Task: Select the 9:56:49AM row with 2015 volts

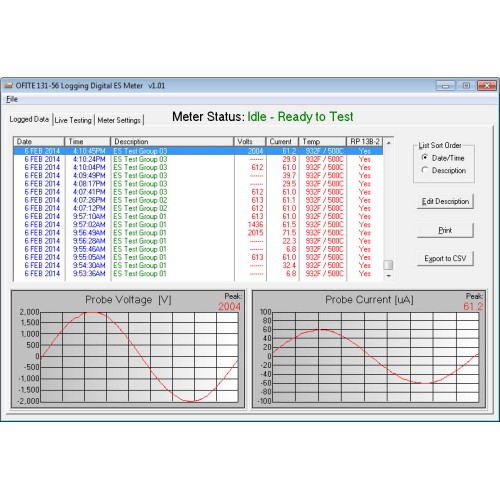Action: pyautogui.click(x=198, y=233)
